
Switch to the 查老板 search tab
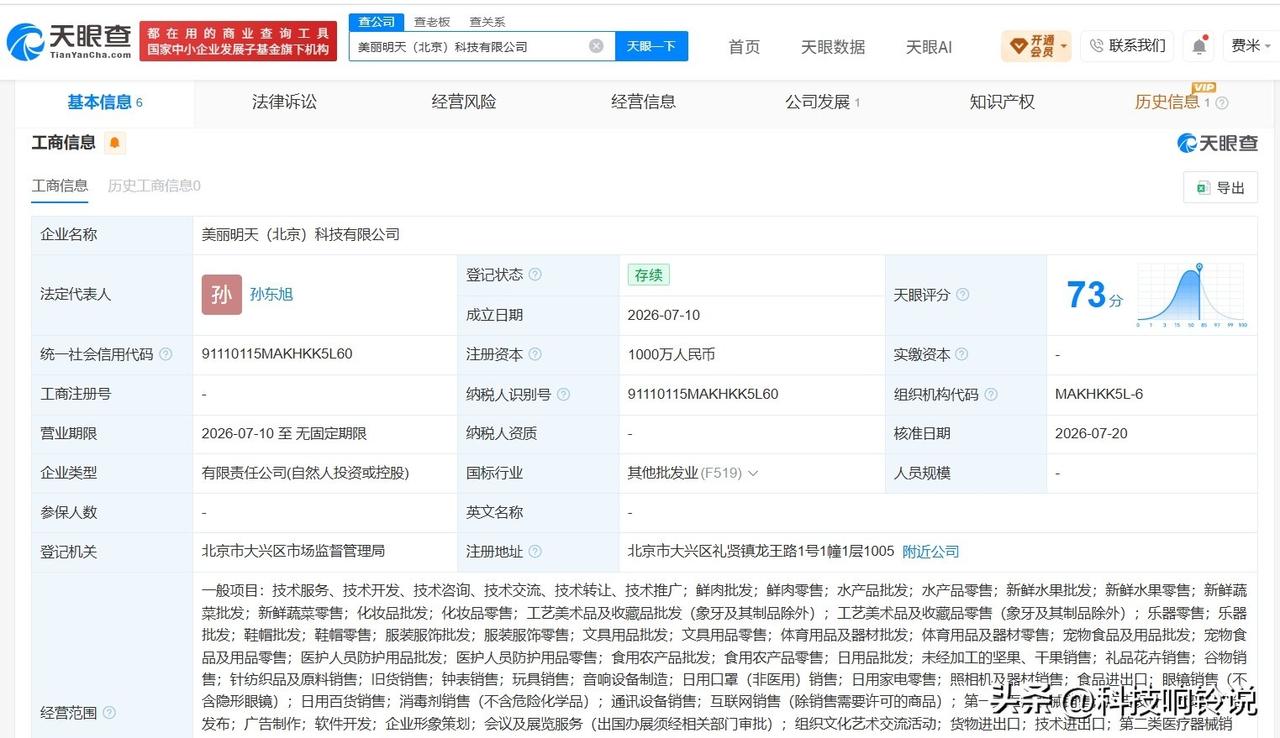pos(432,22)
